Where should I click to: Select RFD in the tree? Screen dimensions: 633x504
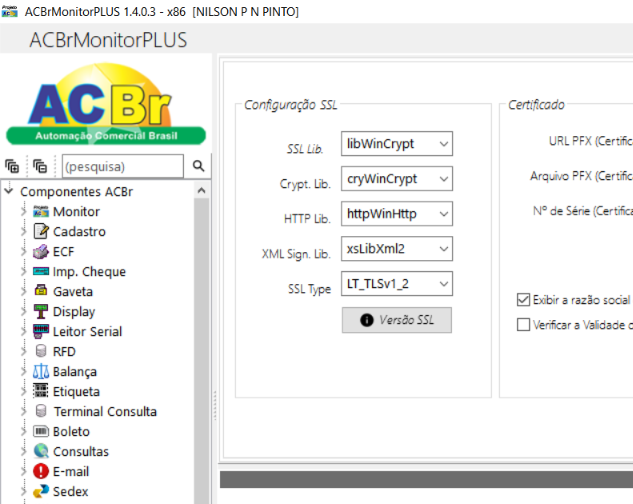(x=64, y=351)
